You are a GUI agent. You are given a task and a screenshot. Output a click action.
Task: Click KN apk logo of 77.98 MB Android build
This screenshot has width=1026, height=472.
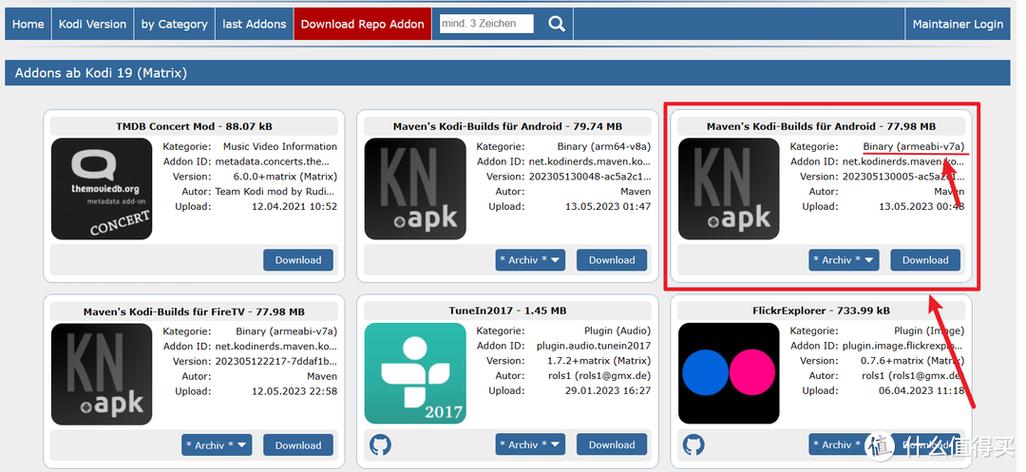[728, 189]
